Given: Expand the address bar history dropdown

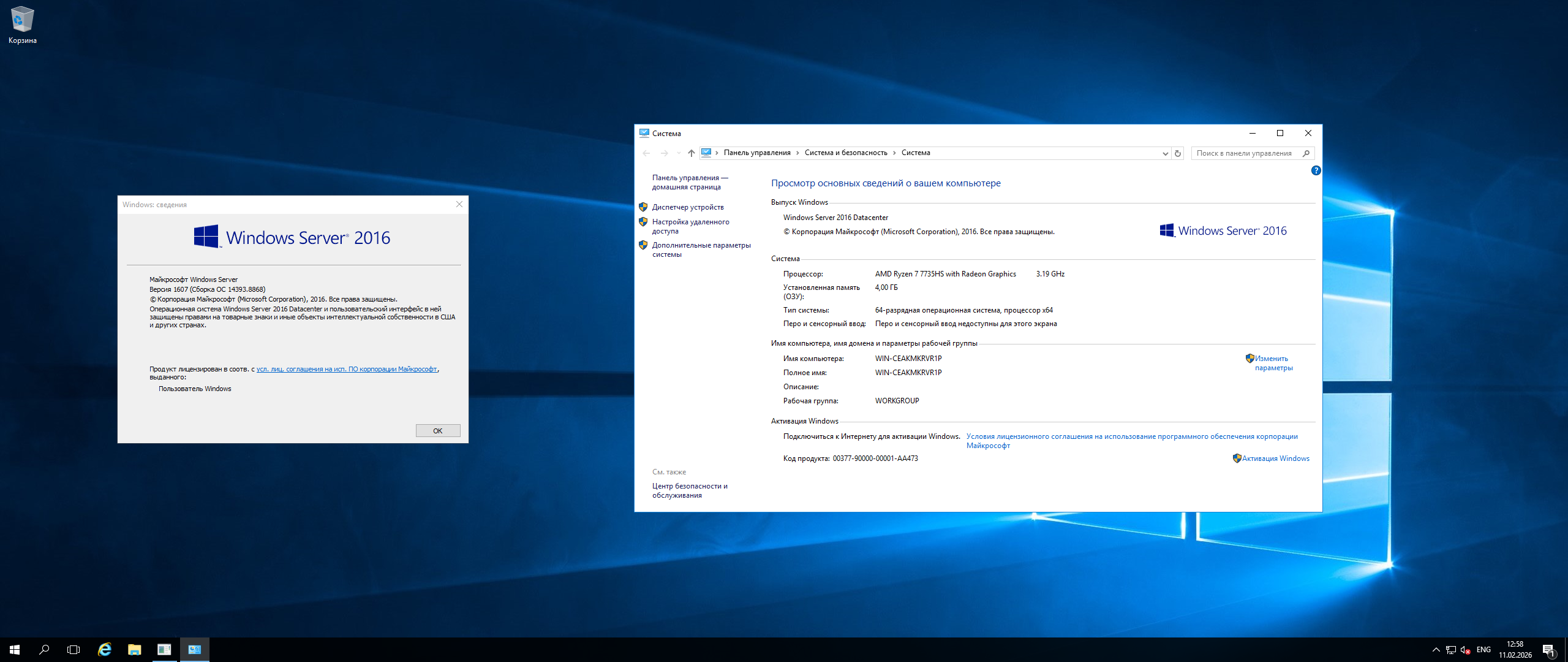Looking at the screenshot, I should click(x=1165, y=153).
